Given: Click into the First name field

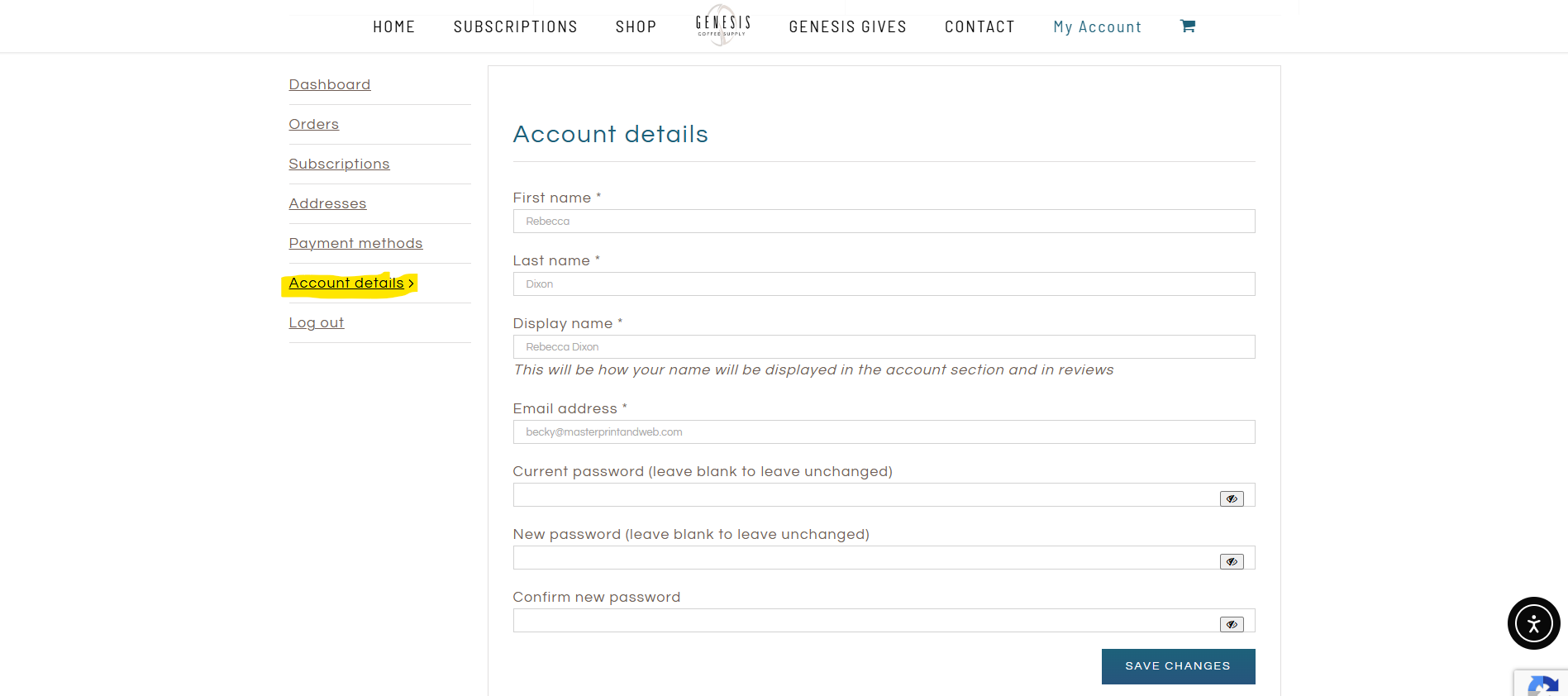Looking at the screenshot, I should click(x=884, y=222).
